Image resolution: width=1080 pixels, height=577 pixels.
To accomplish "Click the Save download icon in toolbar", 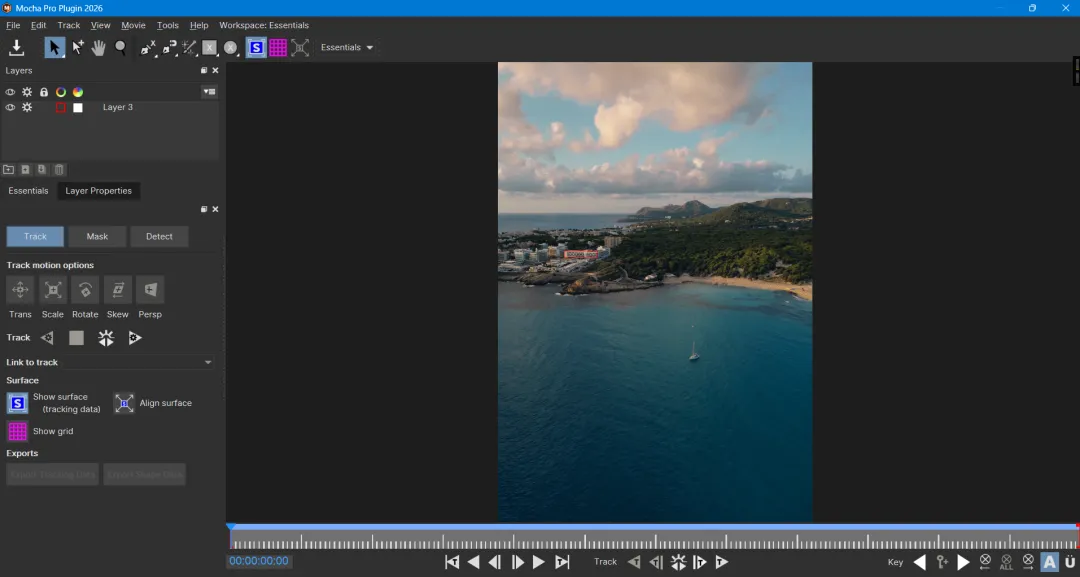I will click(x=17, y=47).
